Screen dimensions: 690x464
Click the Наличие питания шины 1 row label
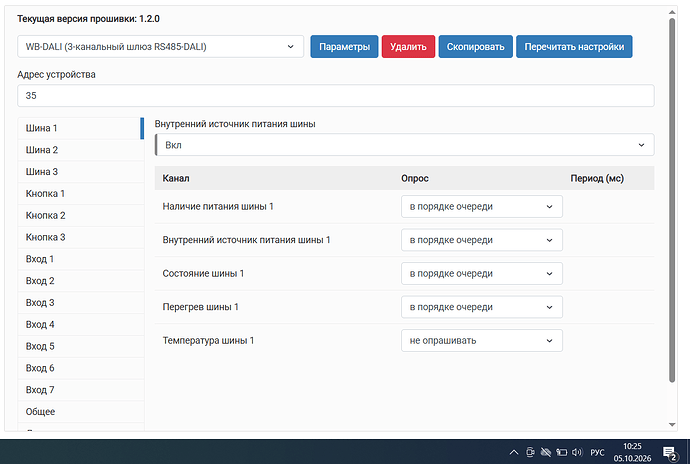(218, 206)
